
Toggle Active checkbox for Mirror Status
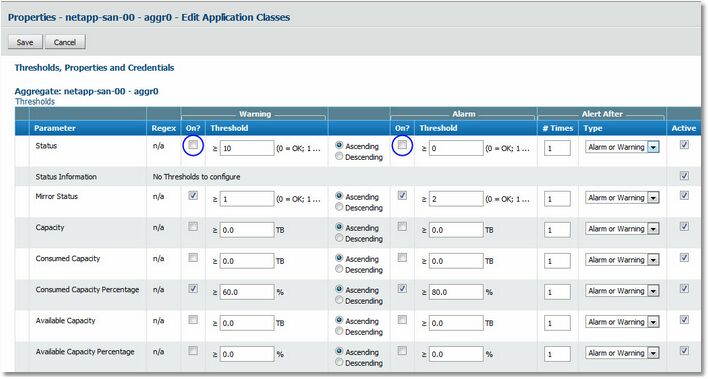pos(685,196)
